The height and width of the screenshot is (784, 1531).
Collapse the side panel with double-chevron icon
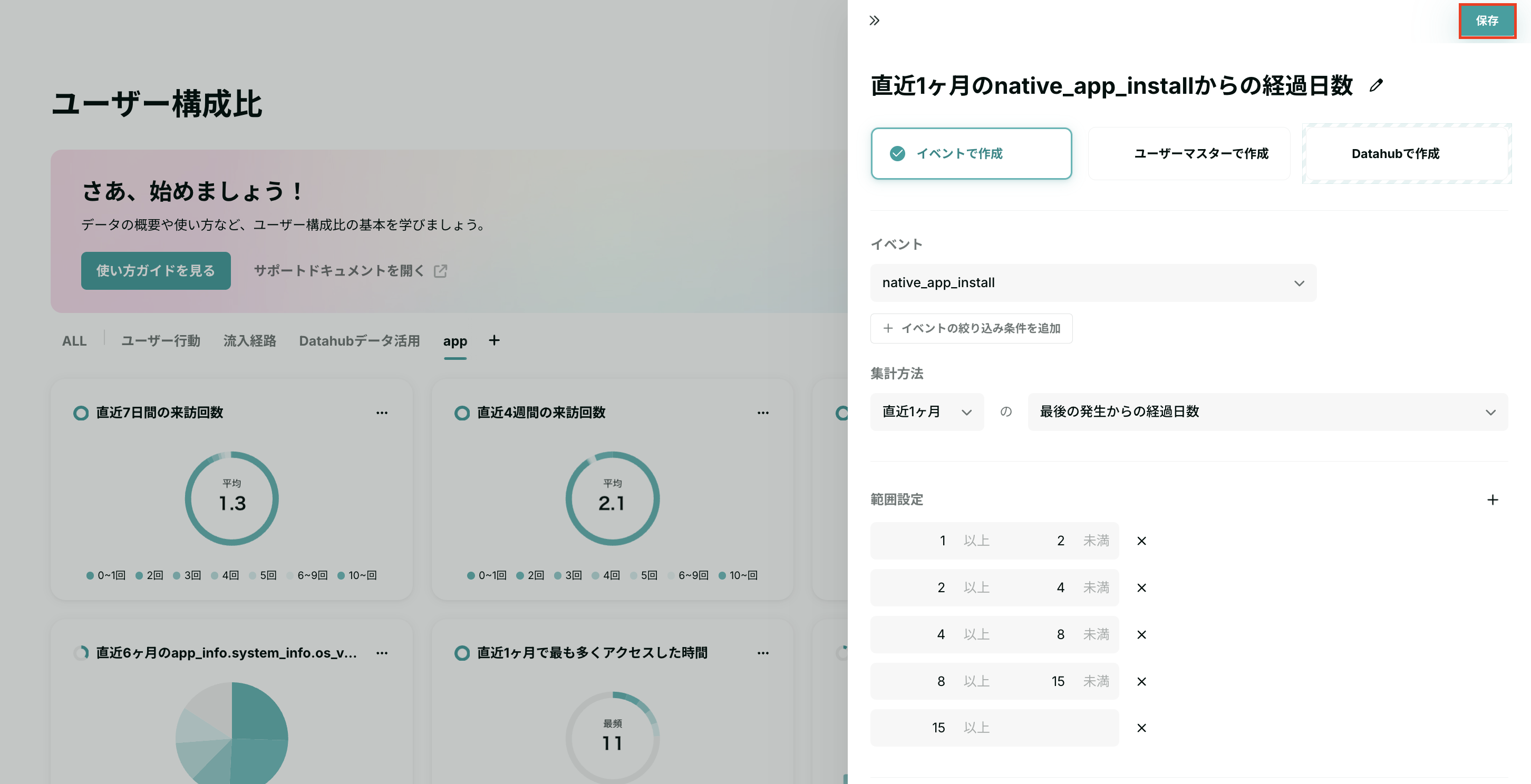coord(874,21)
